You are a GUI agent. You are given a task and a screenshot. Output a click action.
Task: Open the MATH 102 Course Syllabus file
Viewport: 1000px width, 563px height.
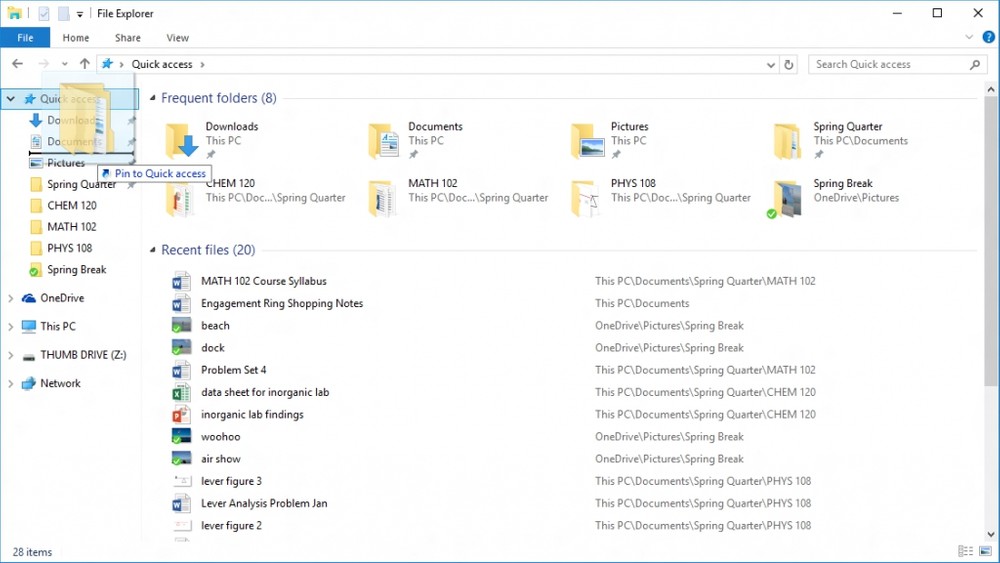point(263,281)
